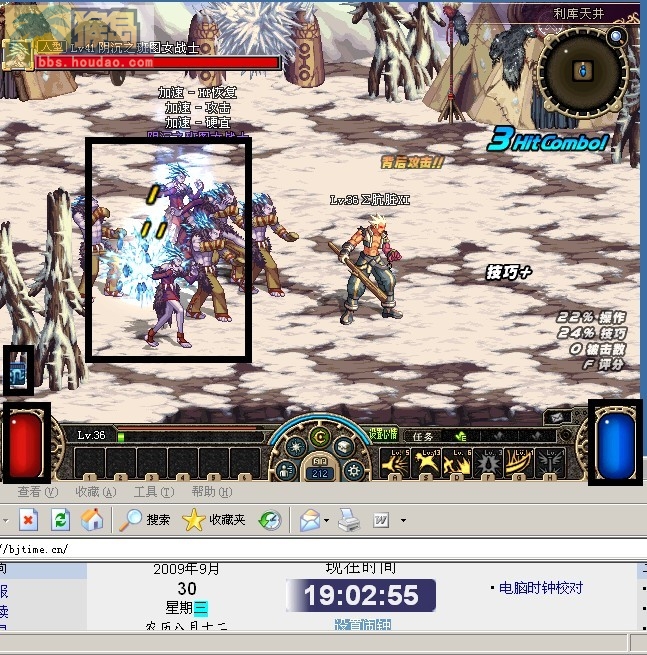The image size is (647, 655).
Task: Open the 工具(T) browser menu
Action: click(x=154, y=492)
